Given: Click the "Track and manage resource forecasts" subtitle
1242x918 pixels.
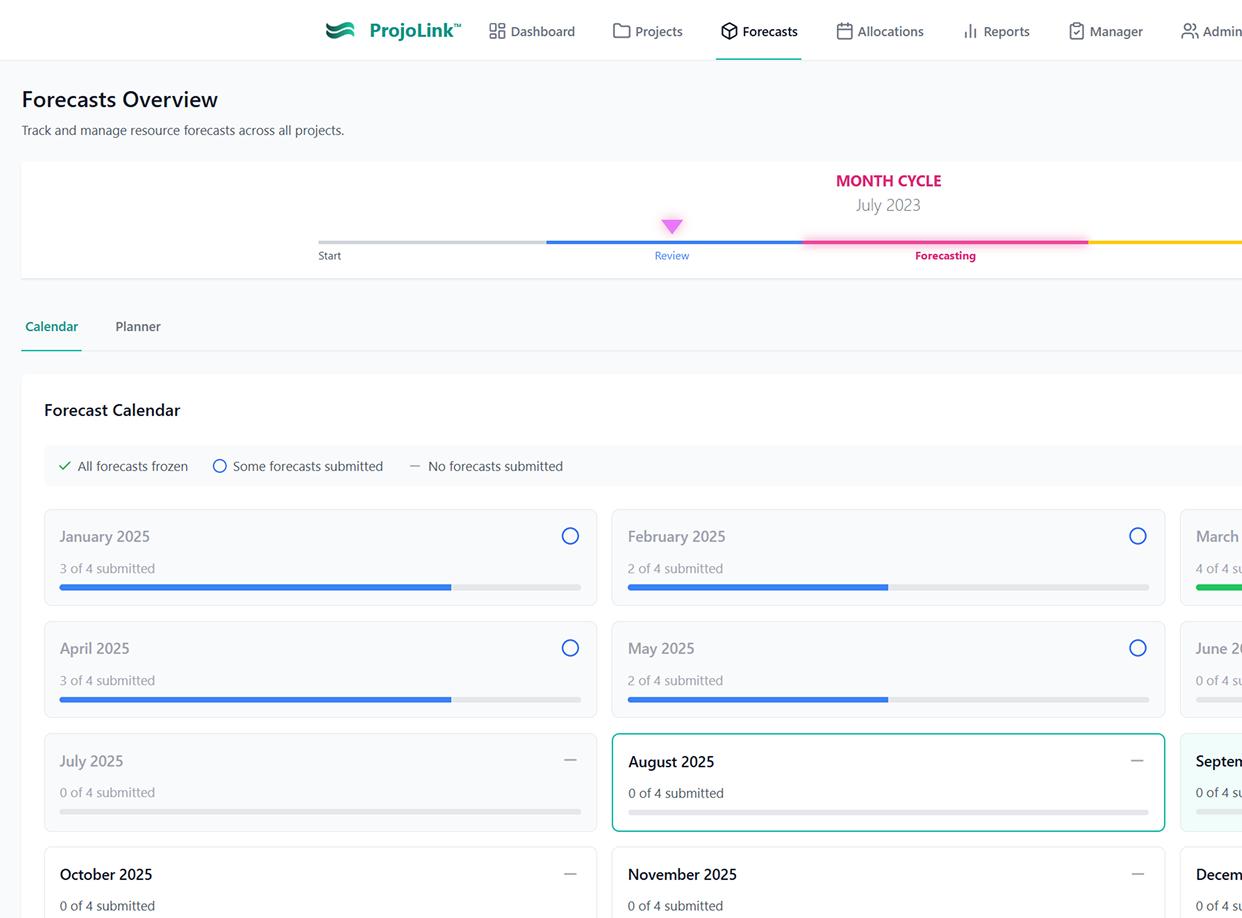Looking at the screenshot, I should coord(183,130).
